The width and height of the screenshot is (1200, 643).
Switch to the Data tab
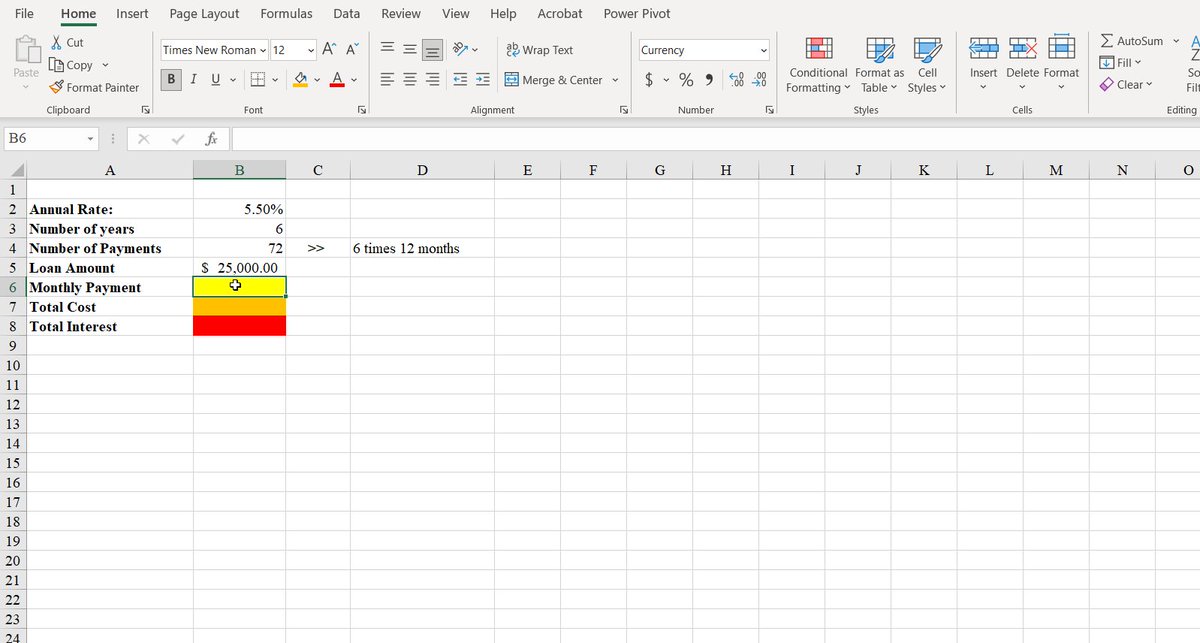347,13
